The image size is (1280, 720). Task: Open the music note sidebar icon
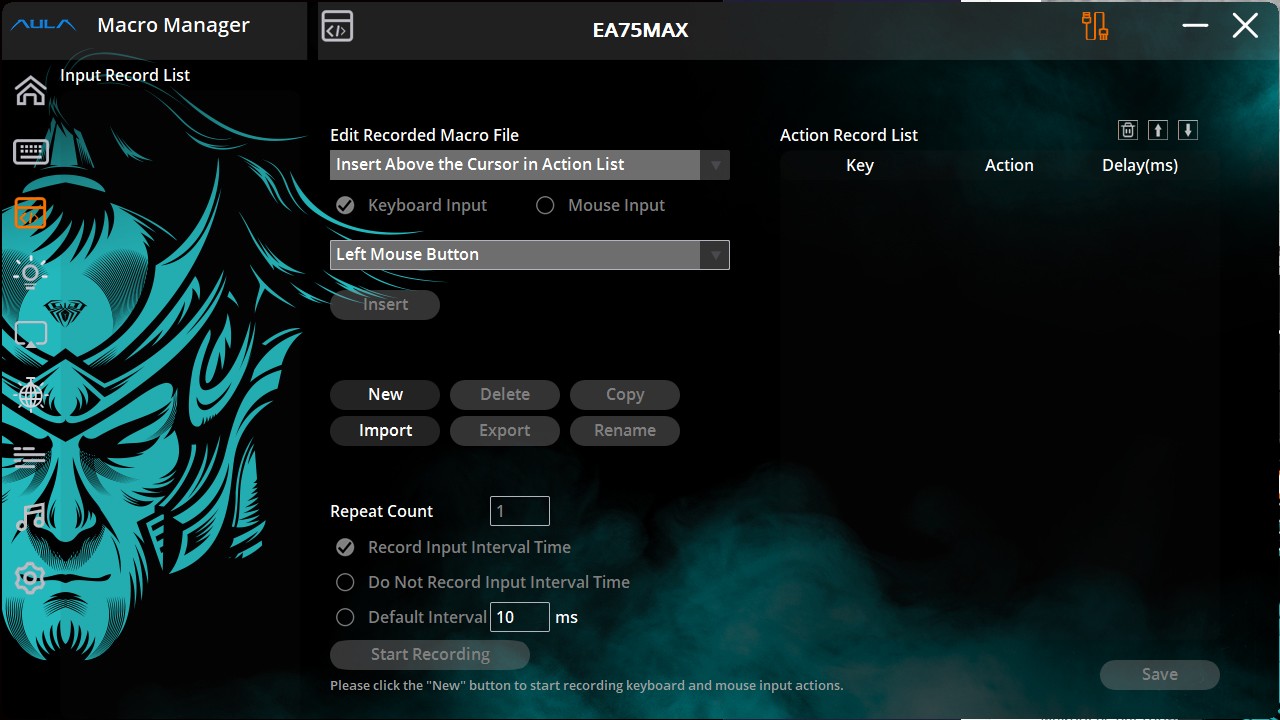click(x=30, y=517)
